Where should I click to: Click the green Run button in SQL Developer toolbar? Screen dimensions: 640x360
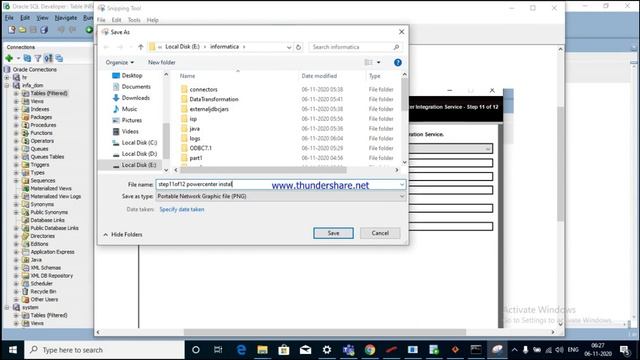pyautogui.click(x=89, y=30)
